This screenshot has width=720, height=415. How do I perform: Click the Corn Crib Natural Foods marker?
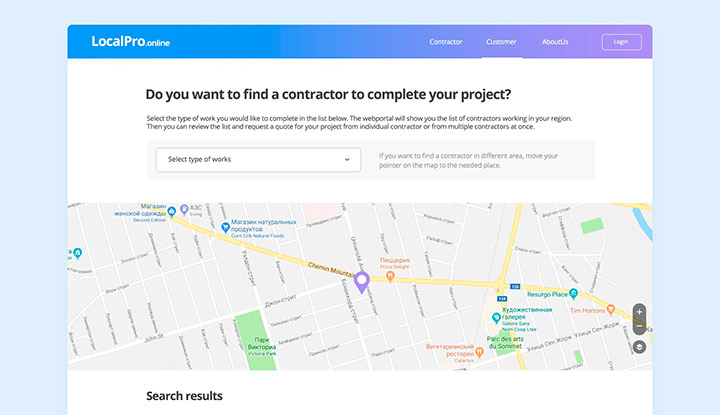pyautogui.click(x=225, y=227)
